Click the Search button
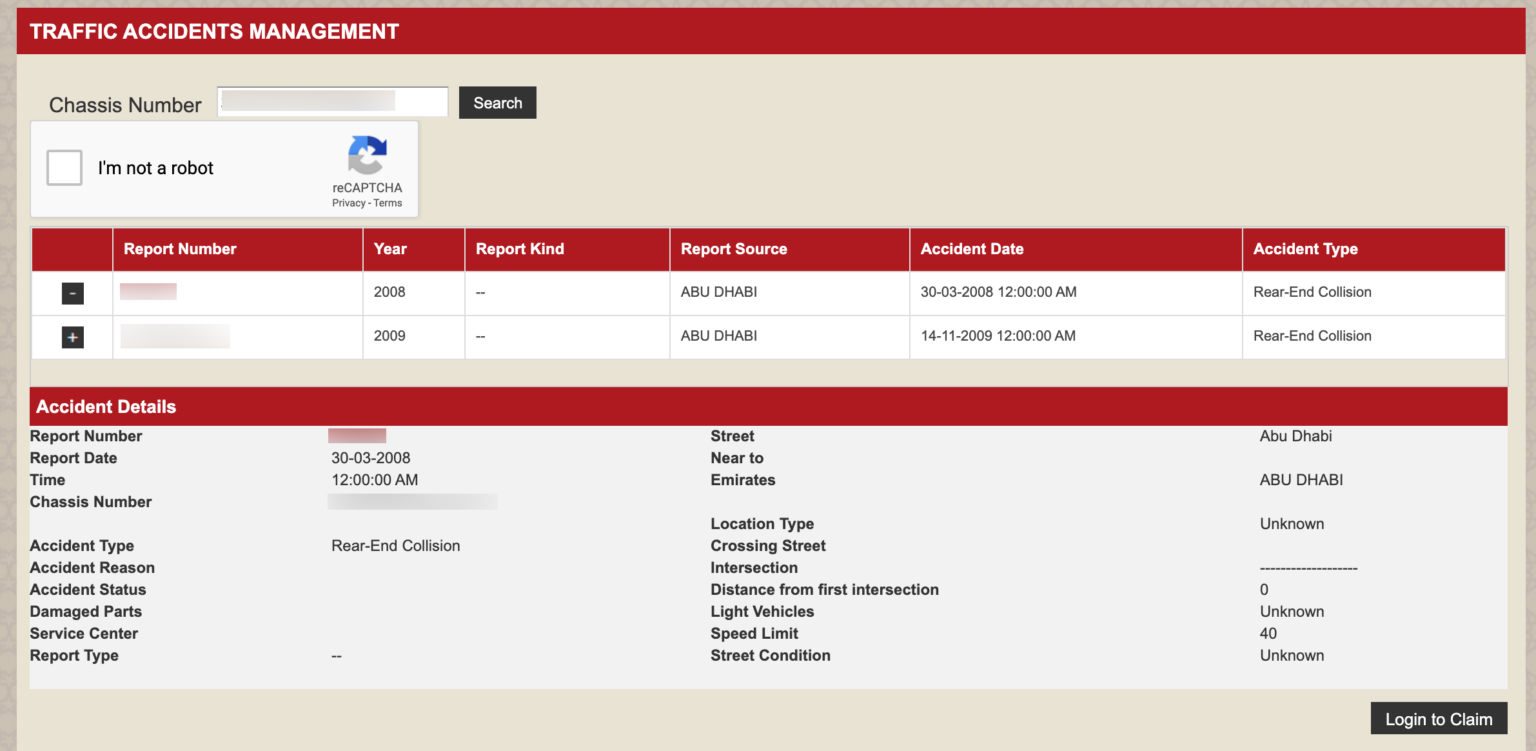 click(x=497, y=102)
